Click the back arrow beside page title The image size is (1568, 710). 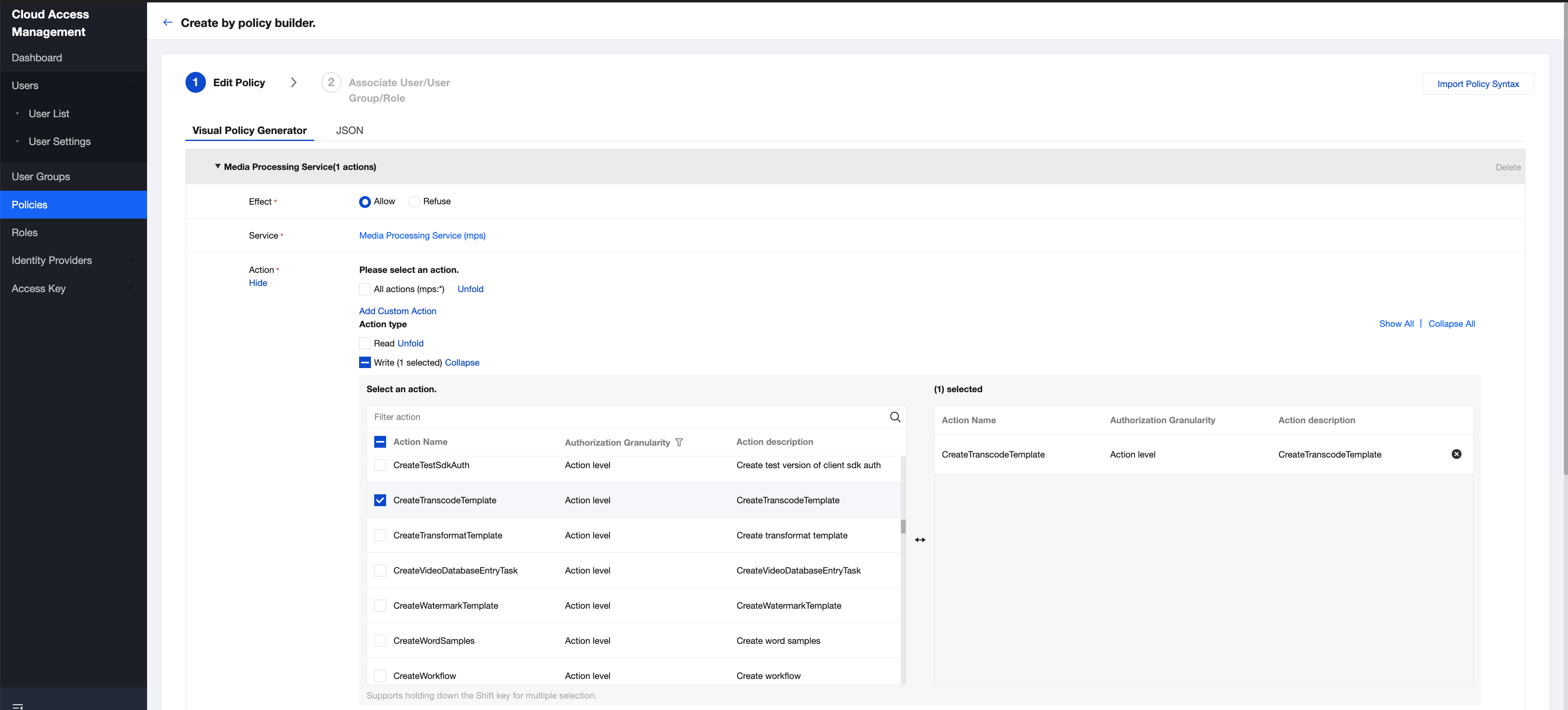click(x=168, y=22)
